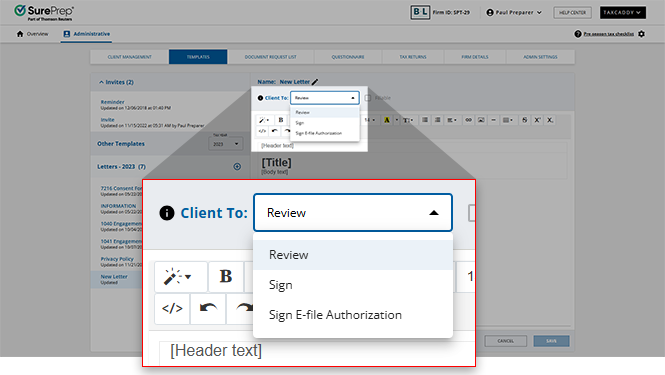665x375 pixels.
Task: Switch to the Client Management tab
Action: (x=129, y=57)
